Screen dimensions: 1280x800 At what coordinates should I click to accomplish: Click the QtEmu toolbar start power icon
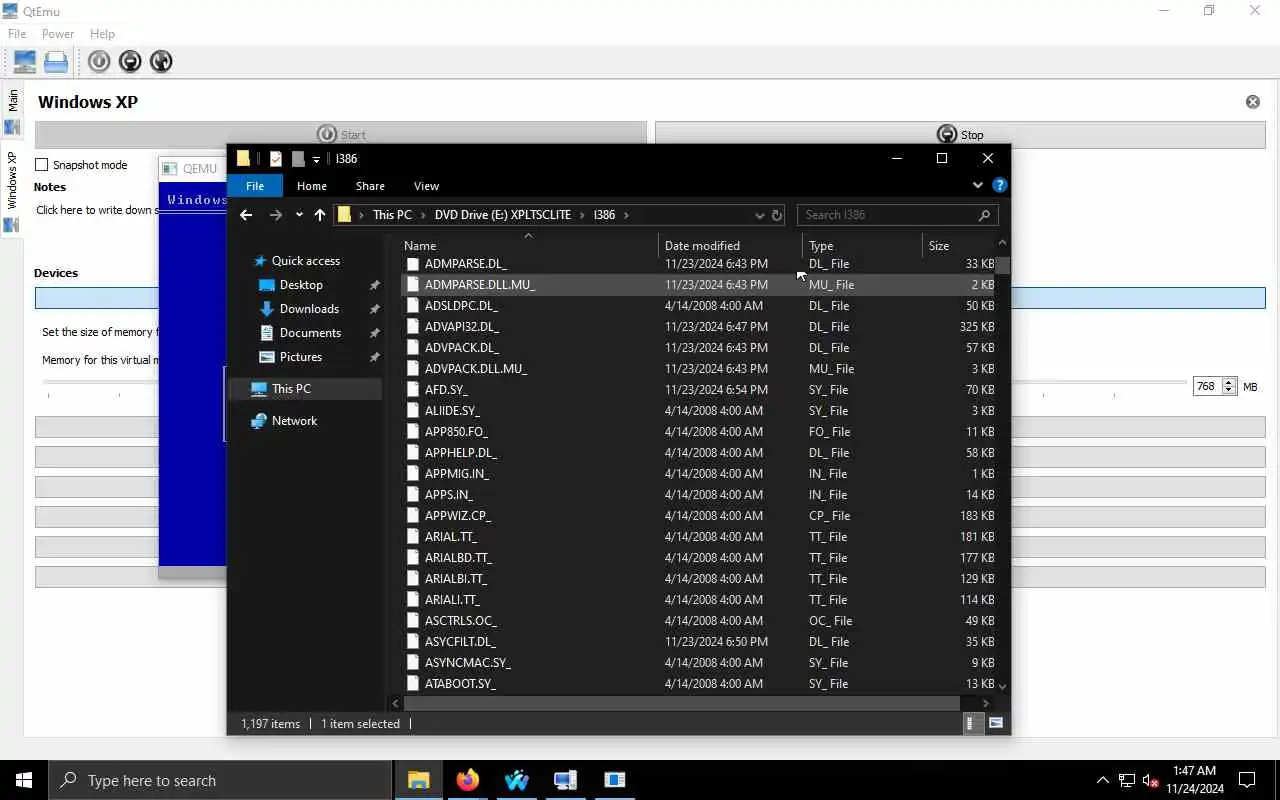click(98, 62)
